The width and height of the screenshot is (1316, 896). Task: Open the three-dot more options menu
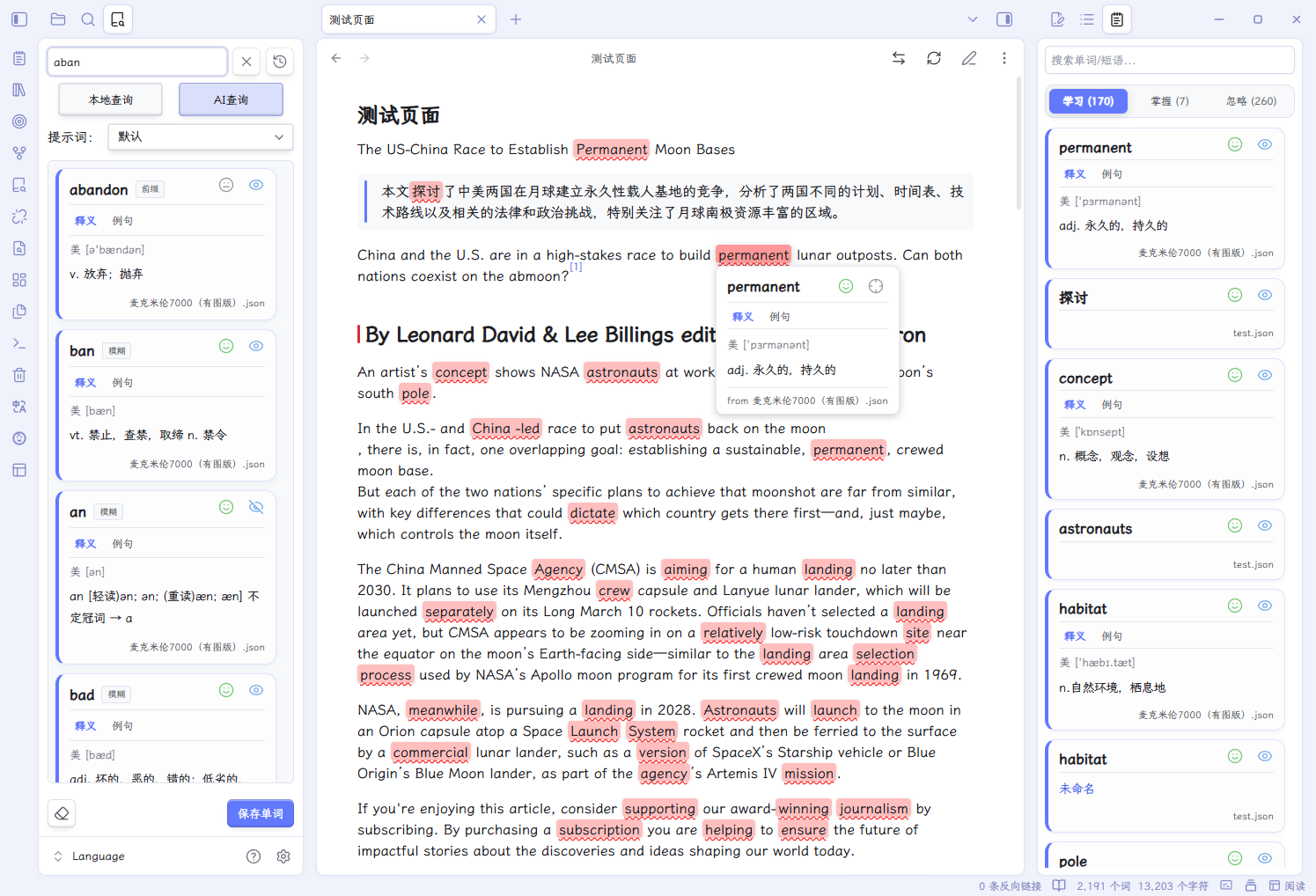coord(1004,58)
